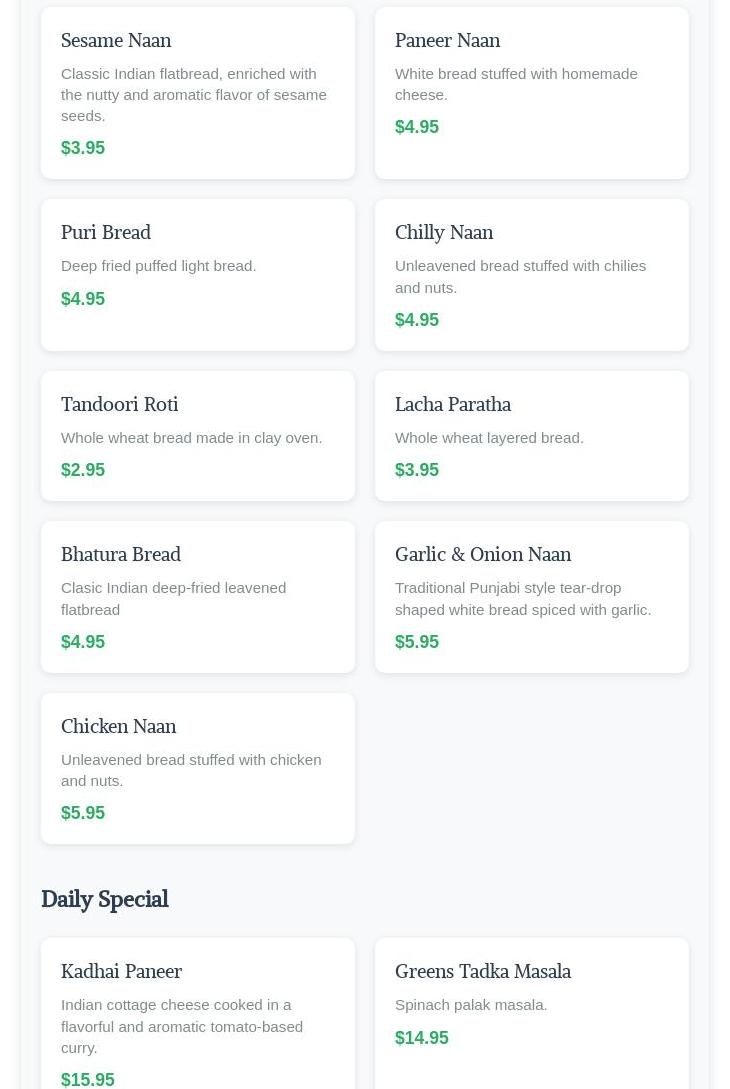
Task: Select the Greens Tadka Masala title
Action: (x=483, y=971)
